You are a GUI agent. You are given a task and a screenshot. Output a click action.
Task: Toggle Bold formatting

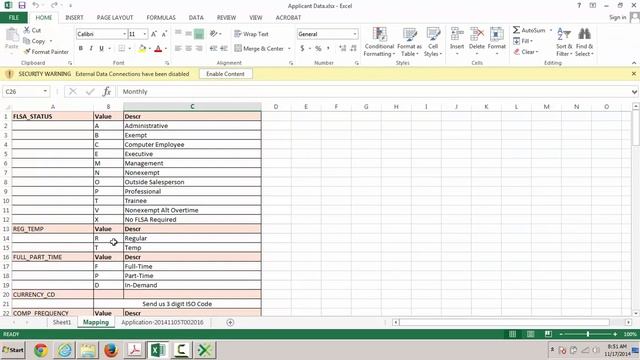(81, 48)
